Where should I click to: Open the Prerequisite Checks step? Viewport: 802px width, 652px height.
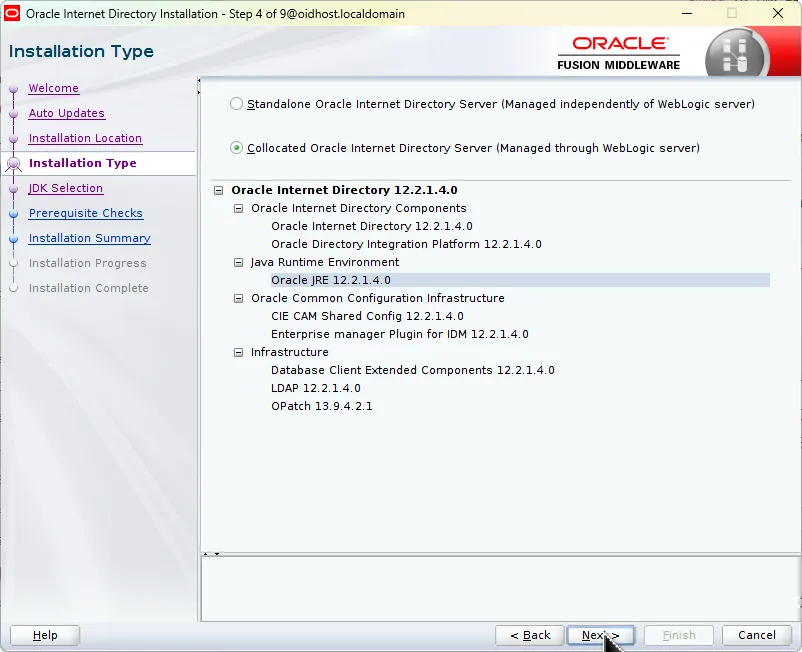pos(85,213)
